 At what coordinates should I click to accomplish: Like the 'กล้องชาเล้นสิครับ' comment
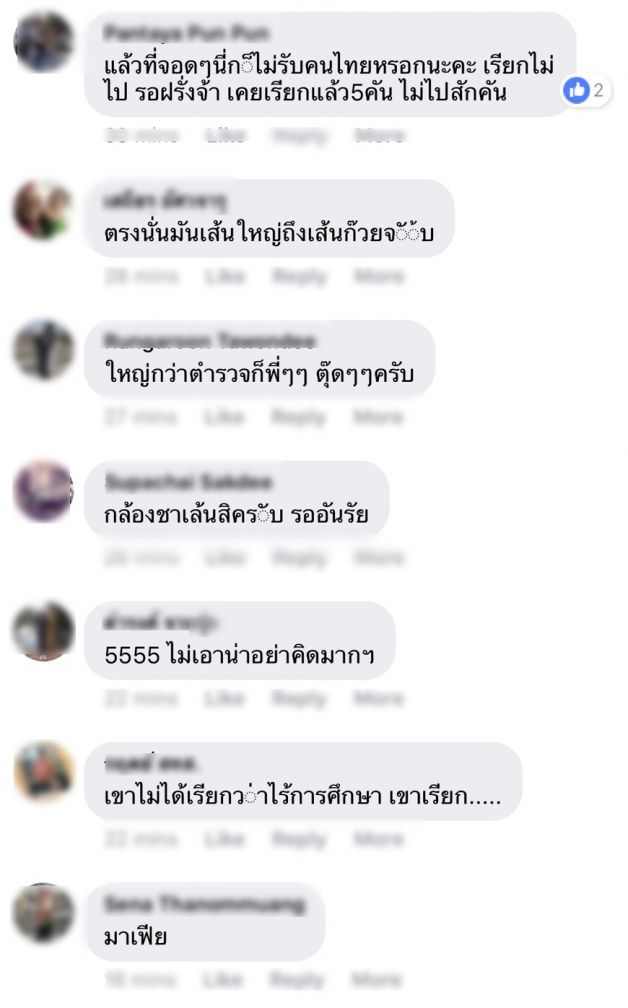225,557
